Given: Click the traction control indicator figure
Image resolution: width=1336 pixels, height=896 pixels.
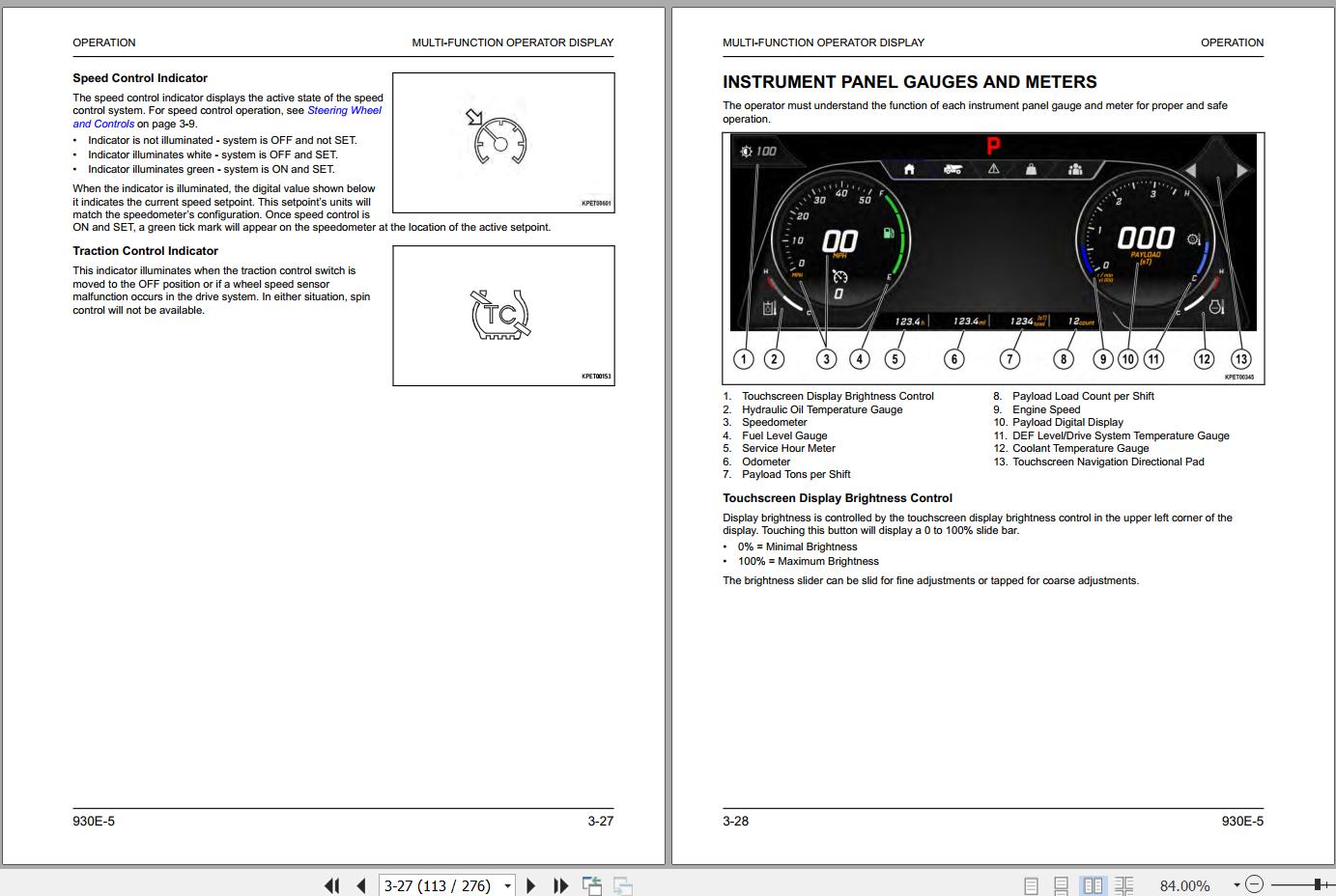Looking at the screenshot, I should tap(502, 315).
